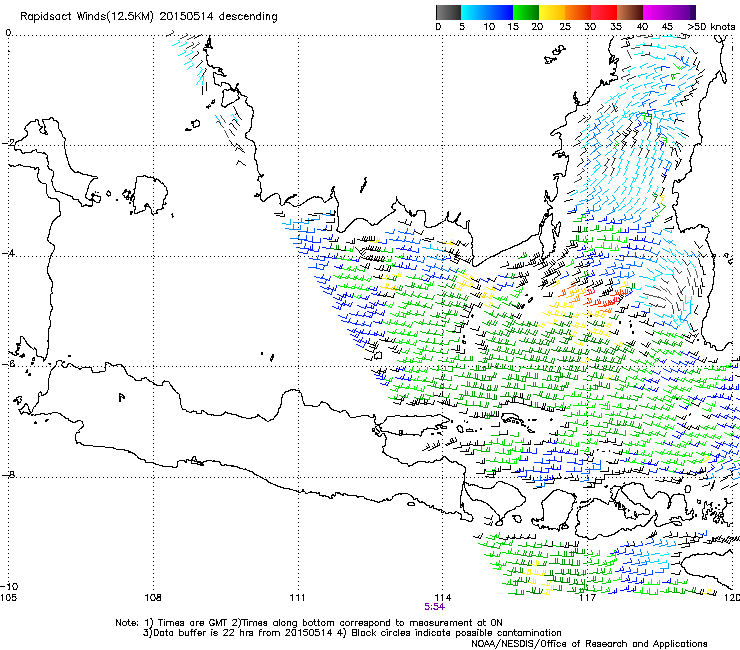Image resolution: width=740 pixels, height=650 pixels.
Task: Click the longitude label '111'
Action: [297, 598]
